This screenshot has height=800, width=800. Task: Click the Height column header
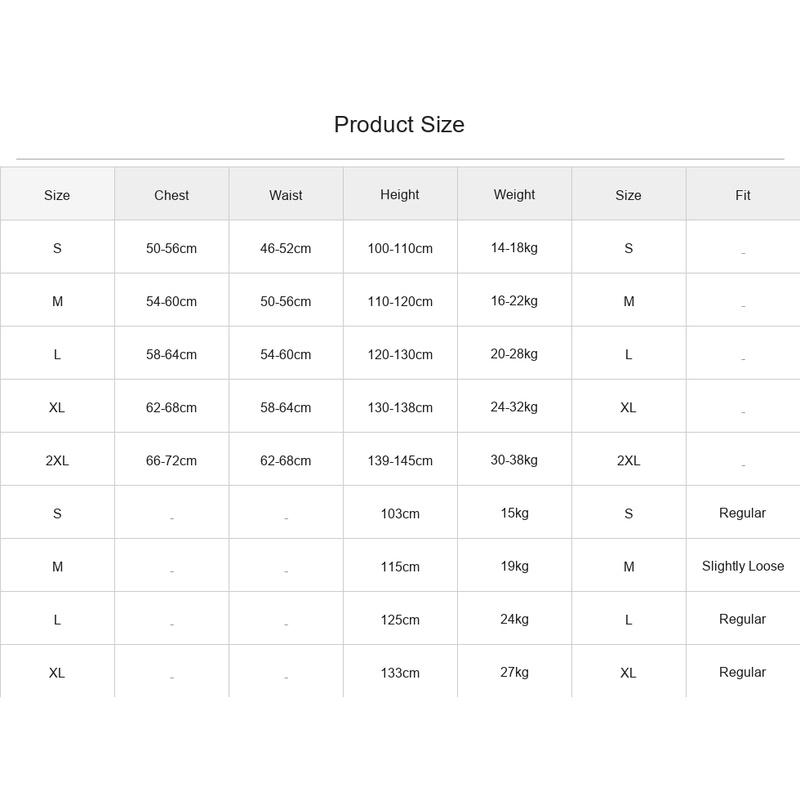pyautogui.click(x=400, y=195)
